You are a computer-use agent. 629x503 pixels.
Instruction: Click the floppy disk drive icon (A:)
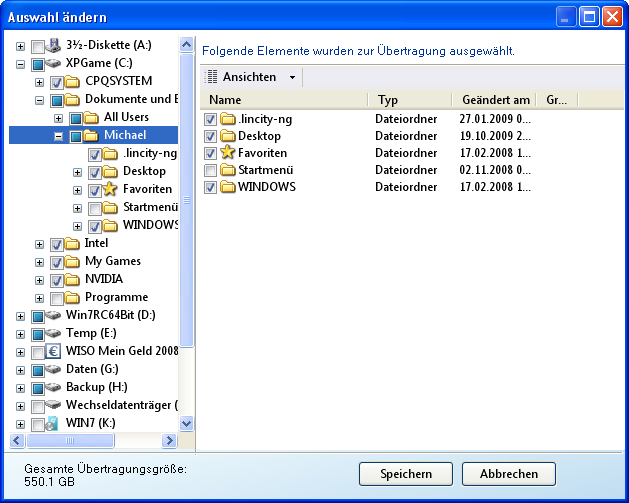point(53,45)
